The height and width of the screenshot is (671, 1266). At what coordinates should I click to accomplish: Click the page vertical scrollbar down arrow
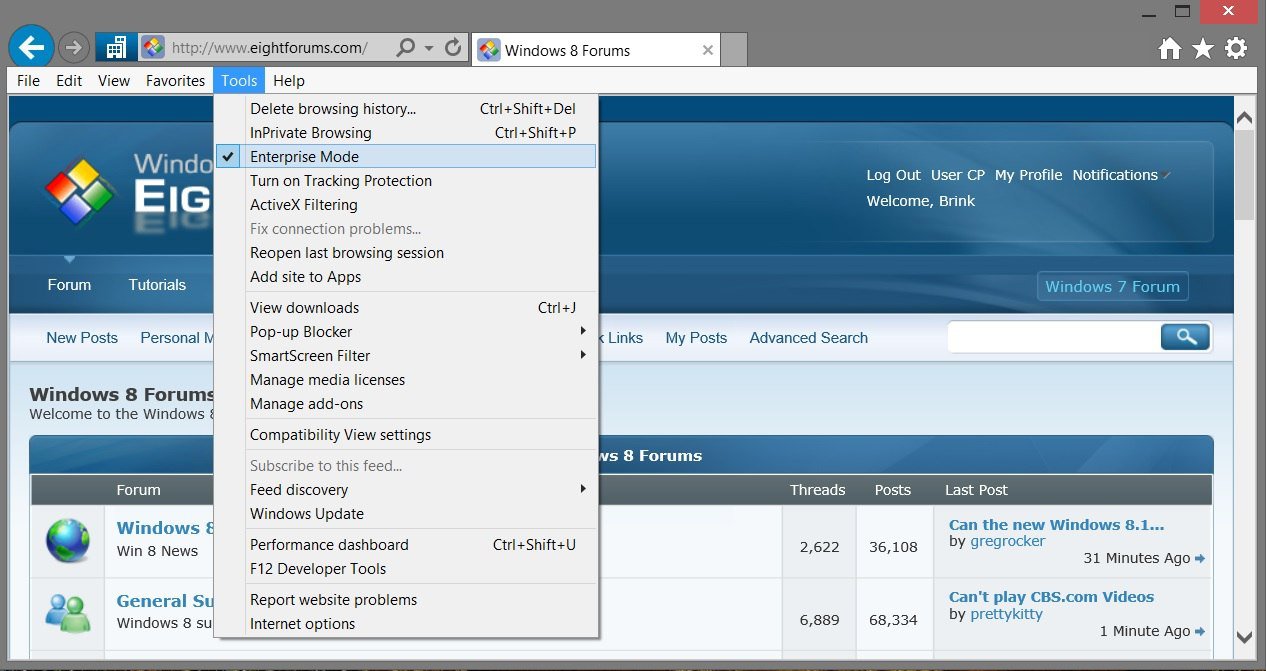point(1245,637)
